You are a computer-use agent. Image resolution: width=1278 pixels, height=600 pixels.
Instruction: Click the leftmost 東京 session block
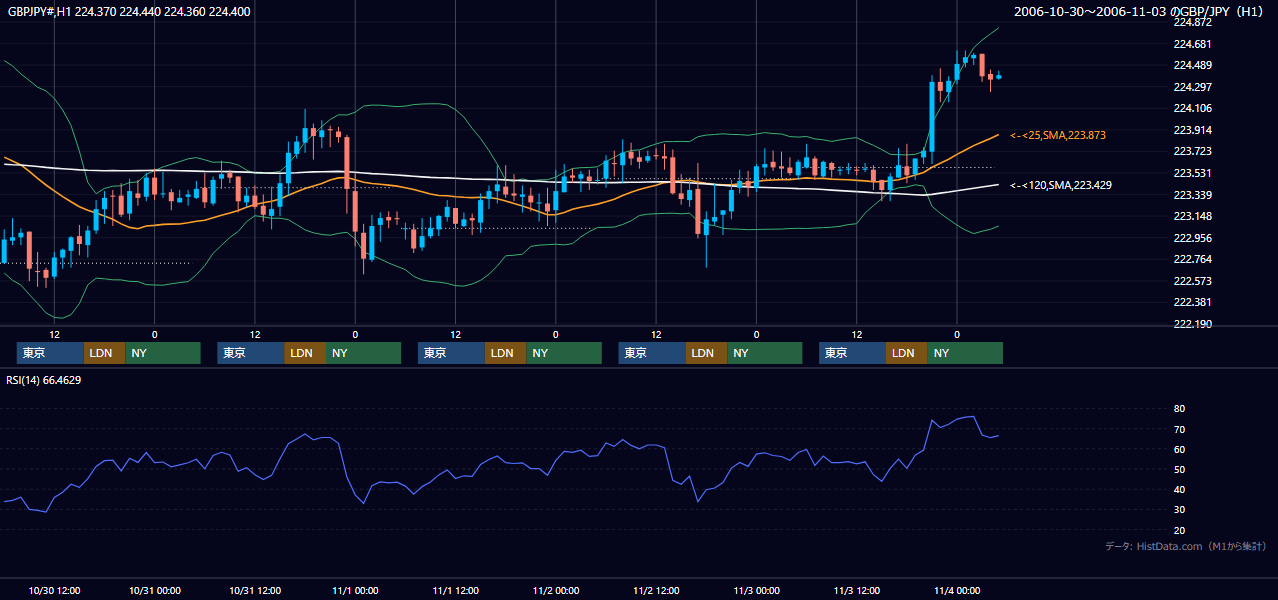[50, 353]
